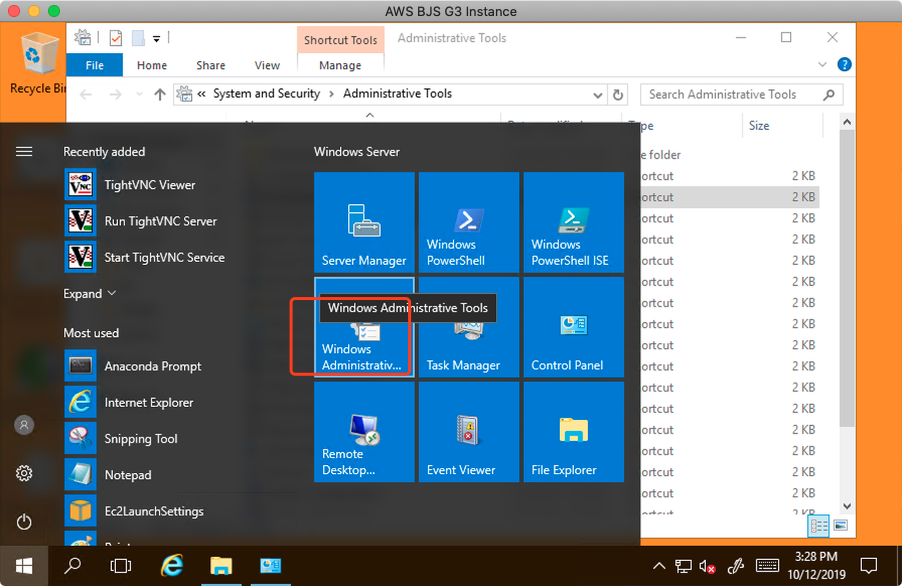Click the Power icon in Start menu
902x586 pixels.
coord(24,522)
